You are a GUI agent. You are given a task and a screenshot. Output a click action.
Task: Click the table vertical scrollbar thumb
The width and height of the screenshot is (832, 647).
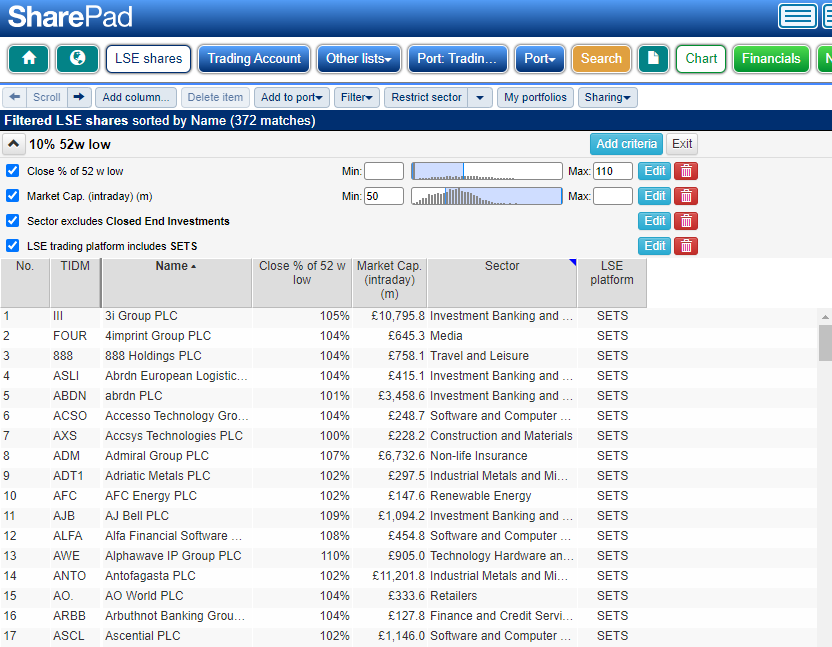(825, 343)
